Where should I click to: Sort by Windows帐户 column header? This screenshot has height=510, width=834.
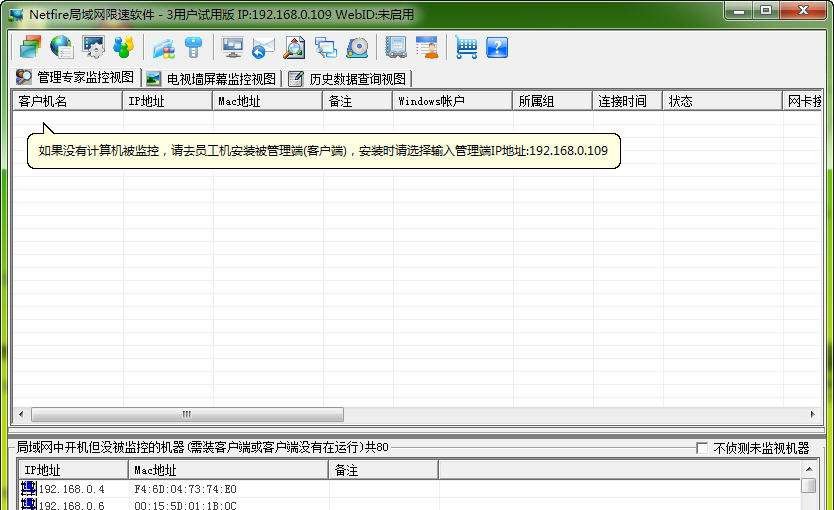tap(453, 101)
